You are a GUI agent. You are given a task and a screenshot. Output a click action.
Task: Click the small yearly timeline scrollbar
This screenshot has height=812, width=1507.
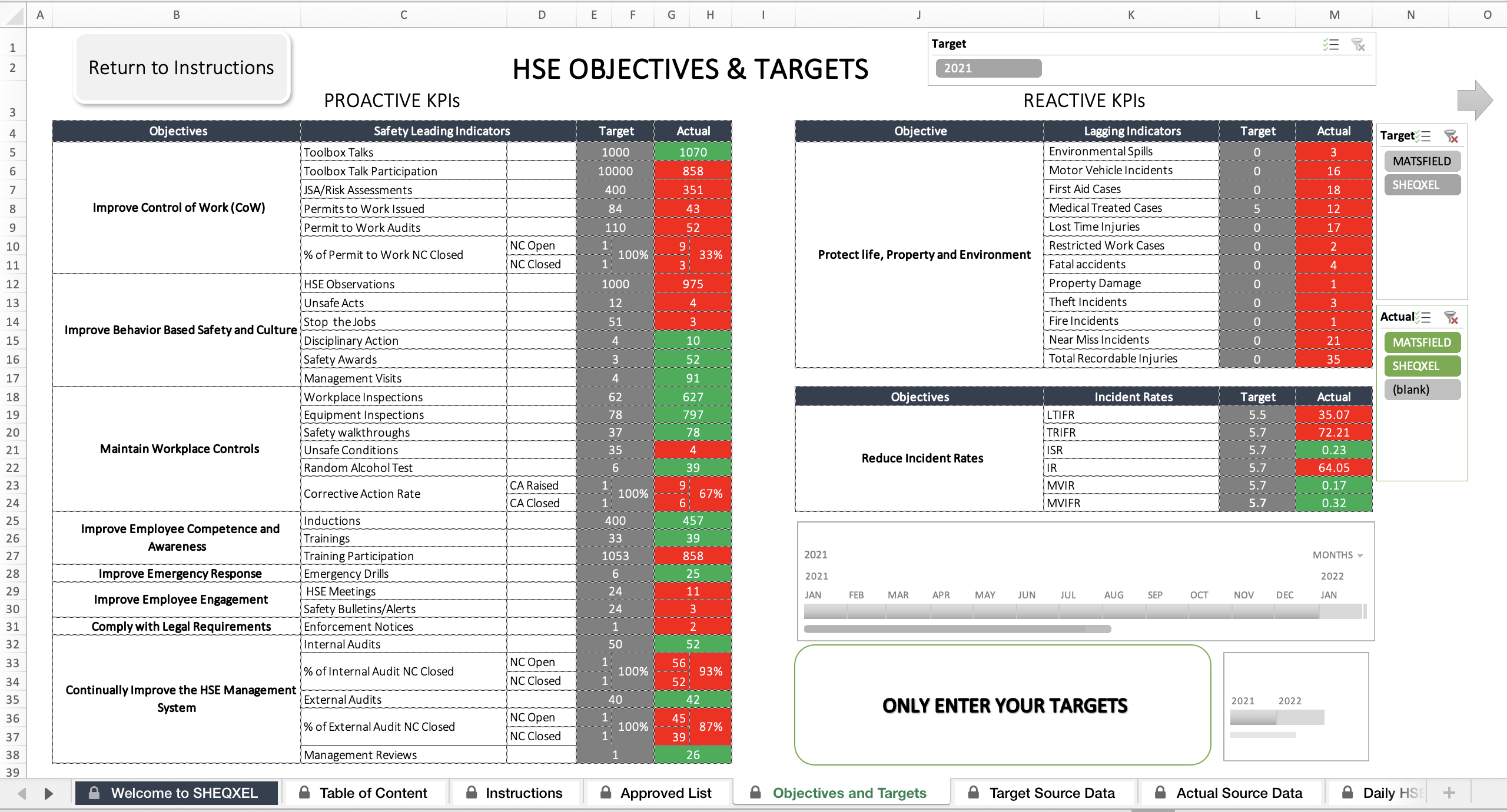coord(1263,735)
